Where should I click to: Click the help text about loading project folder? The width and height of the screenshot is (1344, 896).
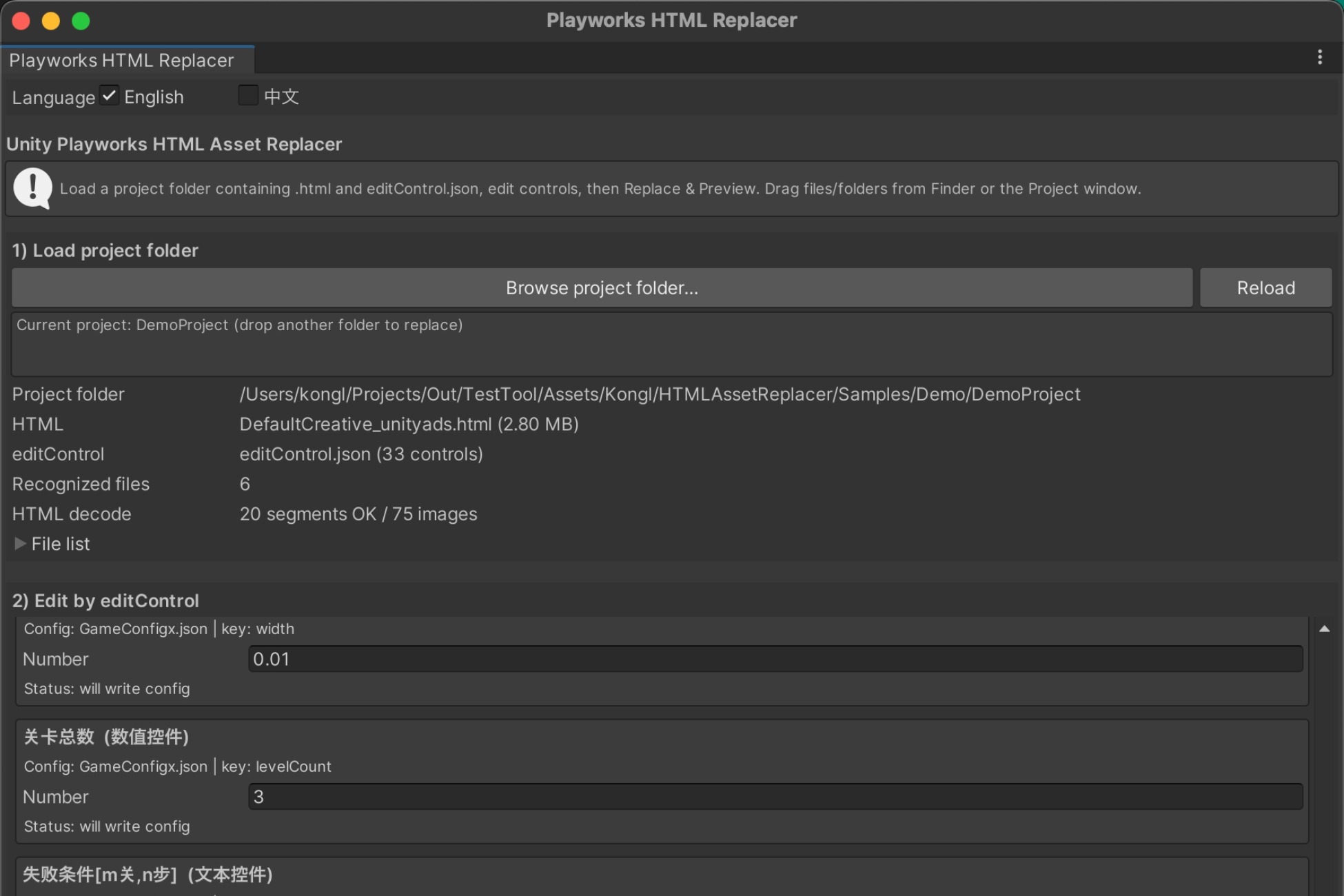(600, 189)
